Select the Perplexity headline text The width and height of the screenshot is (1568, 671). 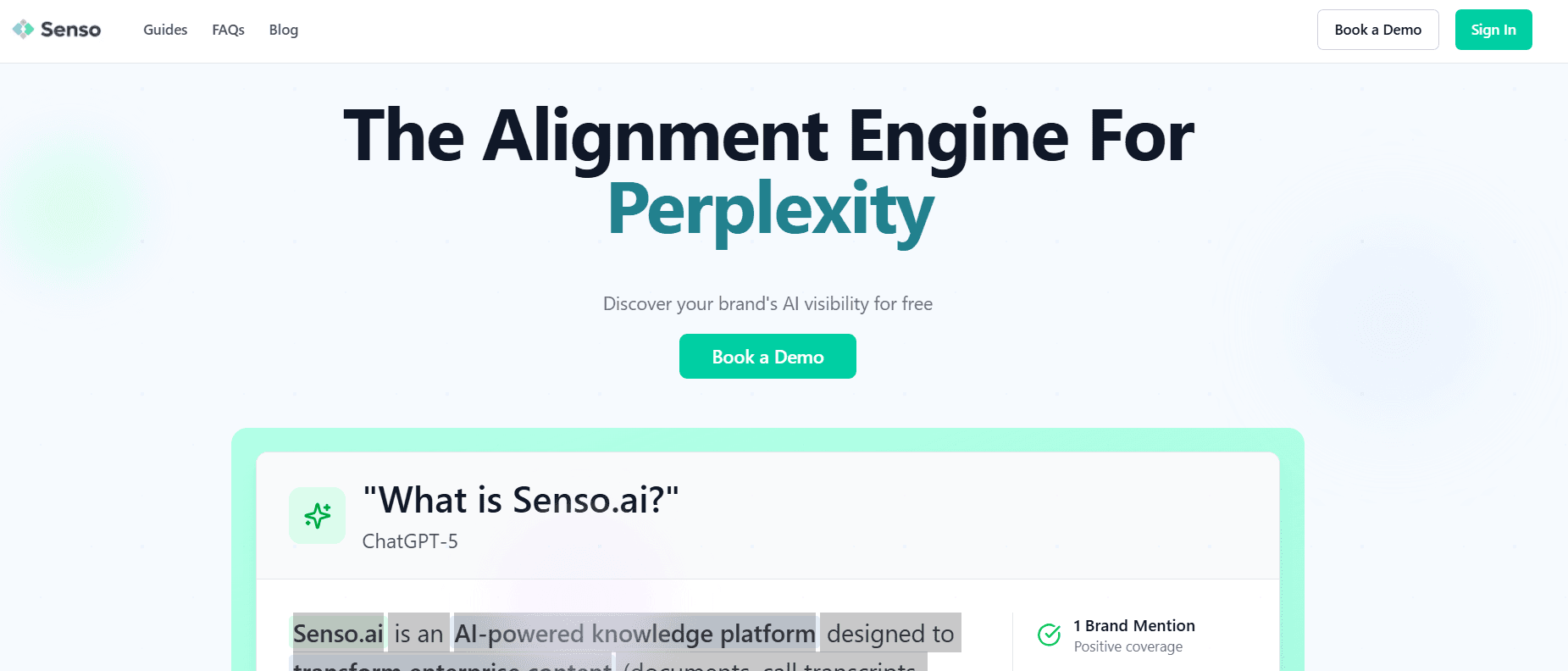click(x=769, y=211)
